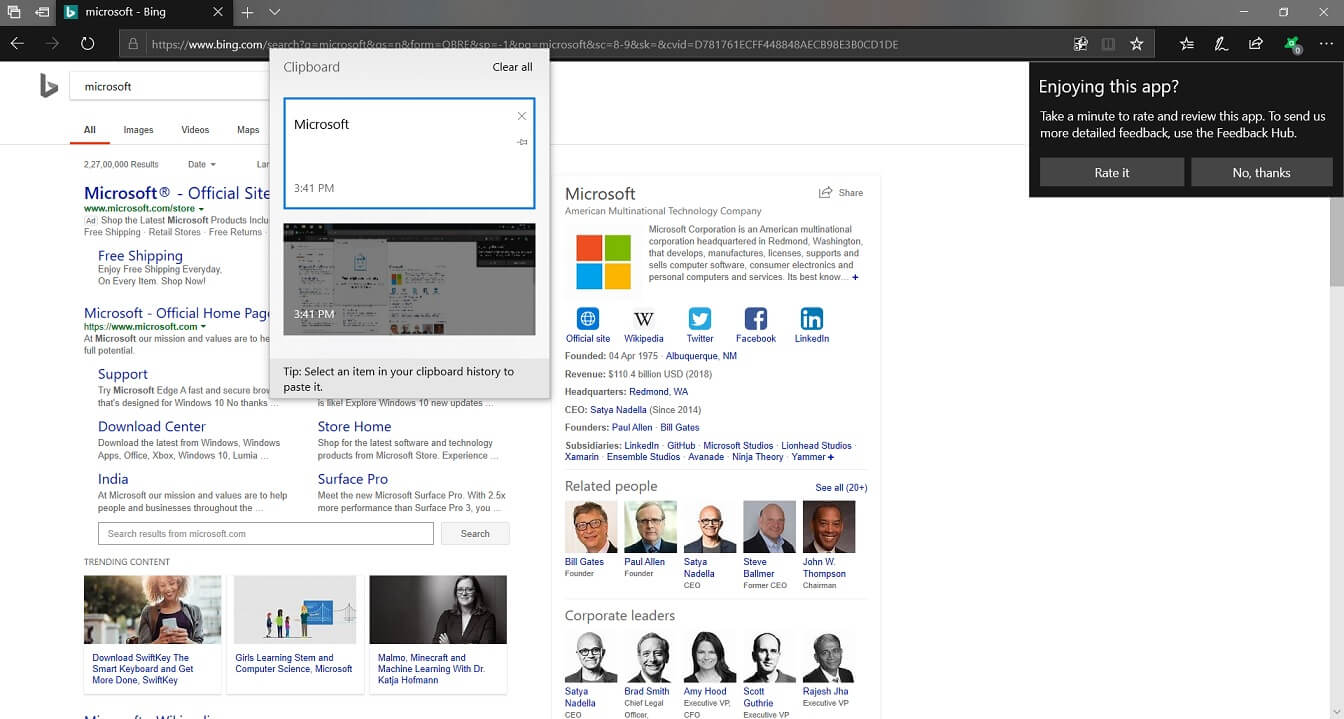
Task: See all (20+) related people
Action: 841,488
